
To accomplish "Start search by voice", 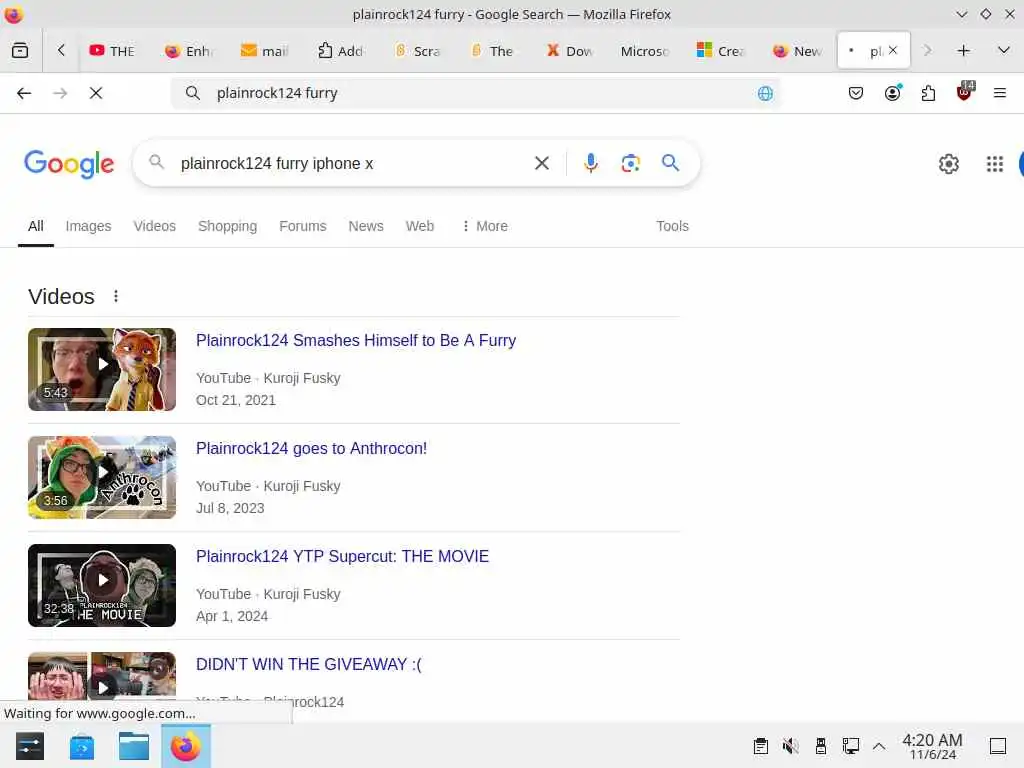I will pyautogui.click(x=591, y=163).
